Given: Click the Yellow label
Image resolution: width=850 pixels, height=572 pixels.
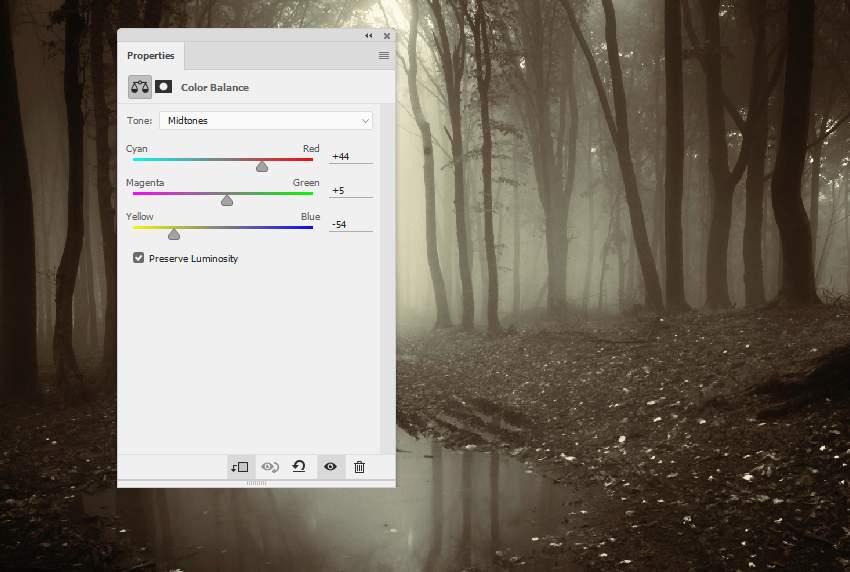Looking at the screenshot, I should point(140,216).
